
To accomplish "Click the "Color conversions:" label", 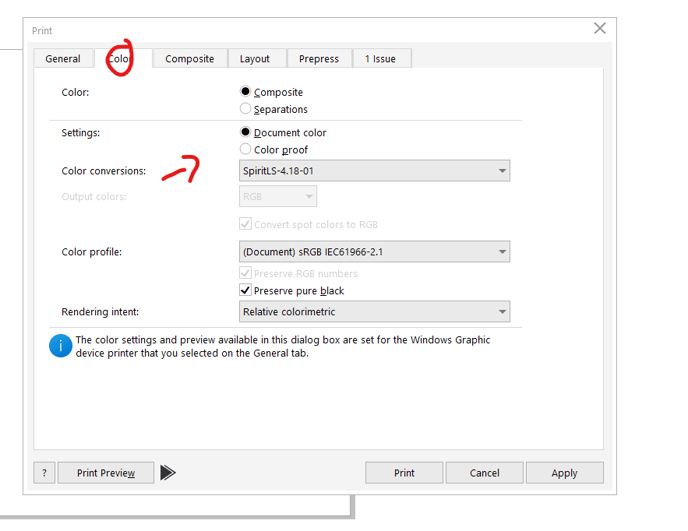I will tap(104, 171).
